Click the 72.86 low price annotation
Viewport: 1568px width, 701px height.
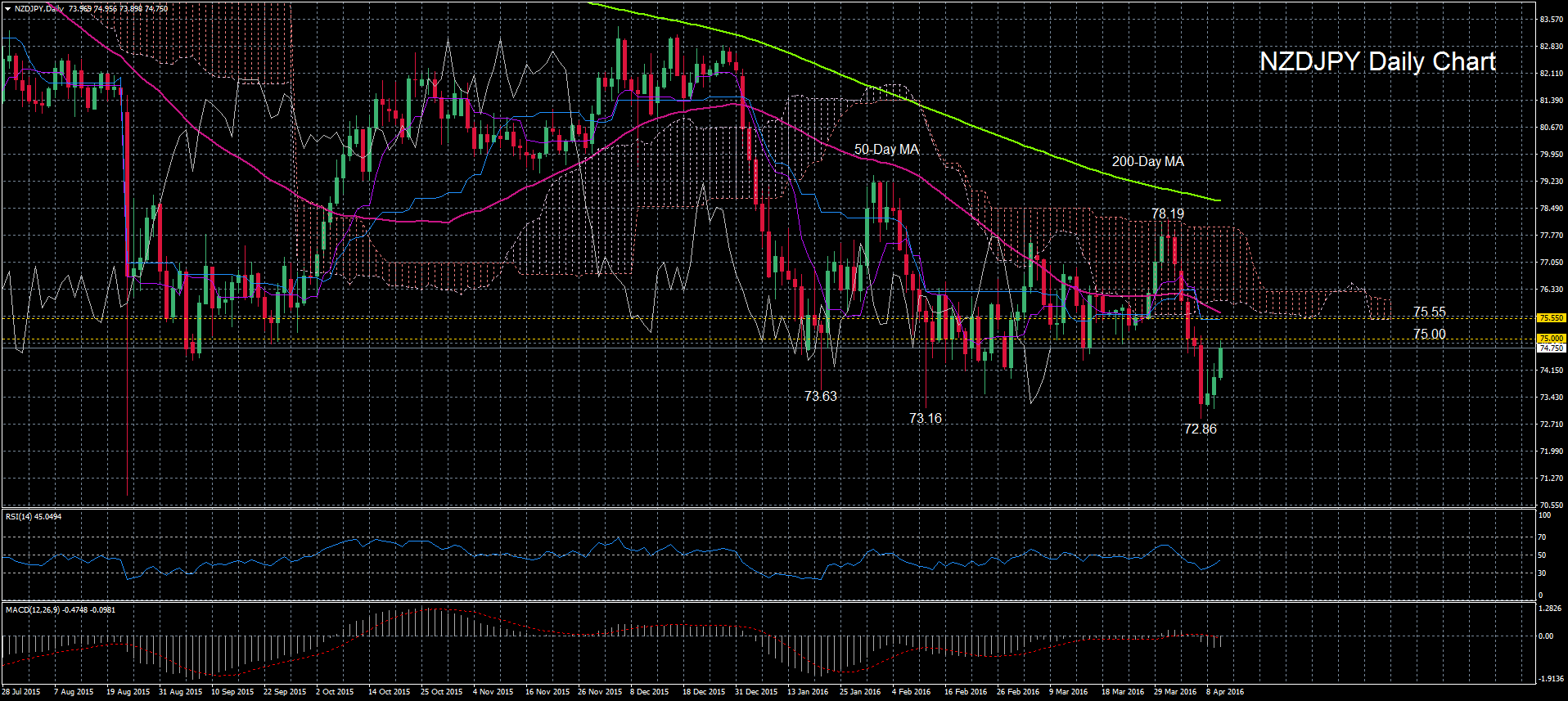pyautogui.click(x=1200, y=429)
